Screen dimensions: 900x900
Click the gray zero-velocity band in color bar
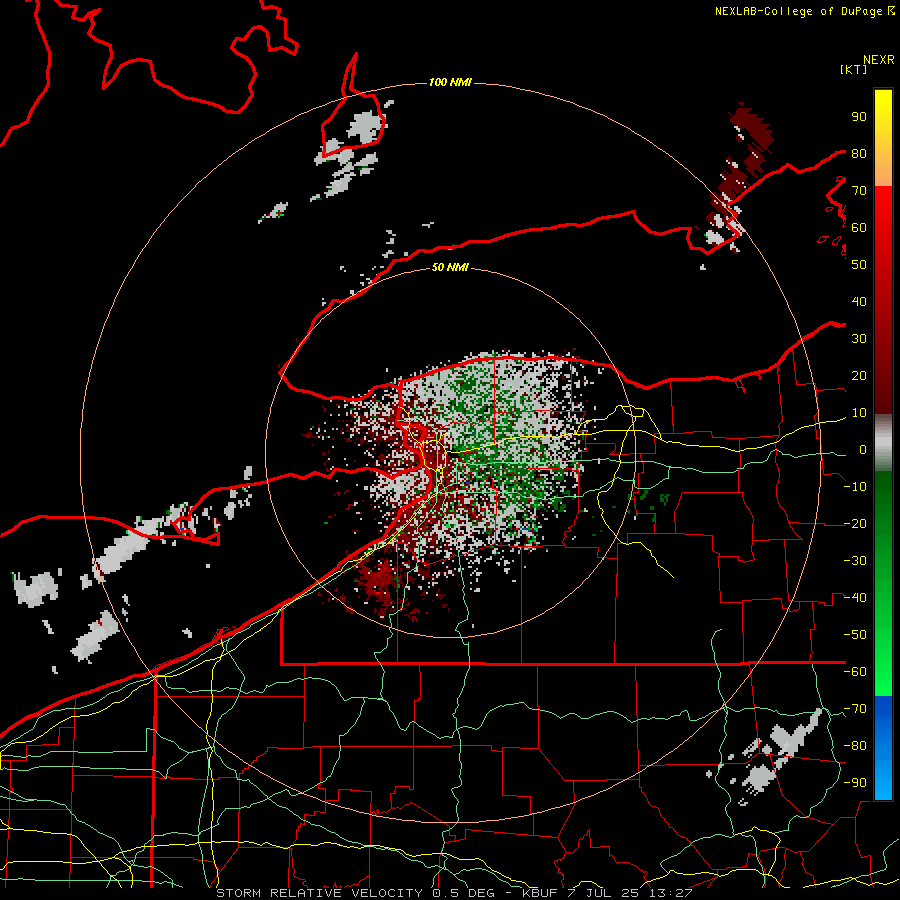[883, 442]
